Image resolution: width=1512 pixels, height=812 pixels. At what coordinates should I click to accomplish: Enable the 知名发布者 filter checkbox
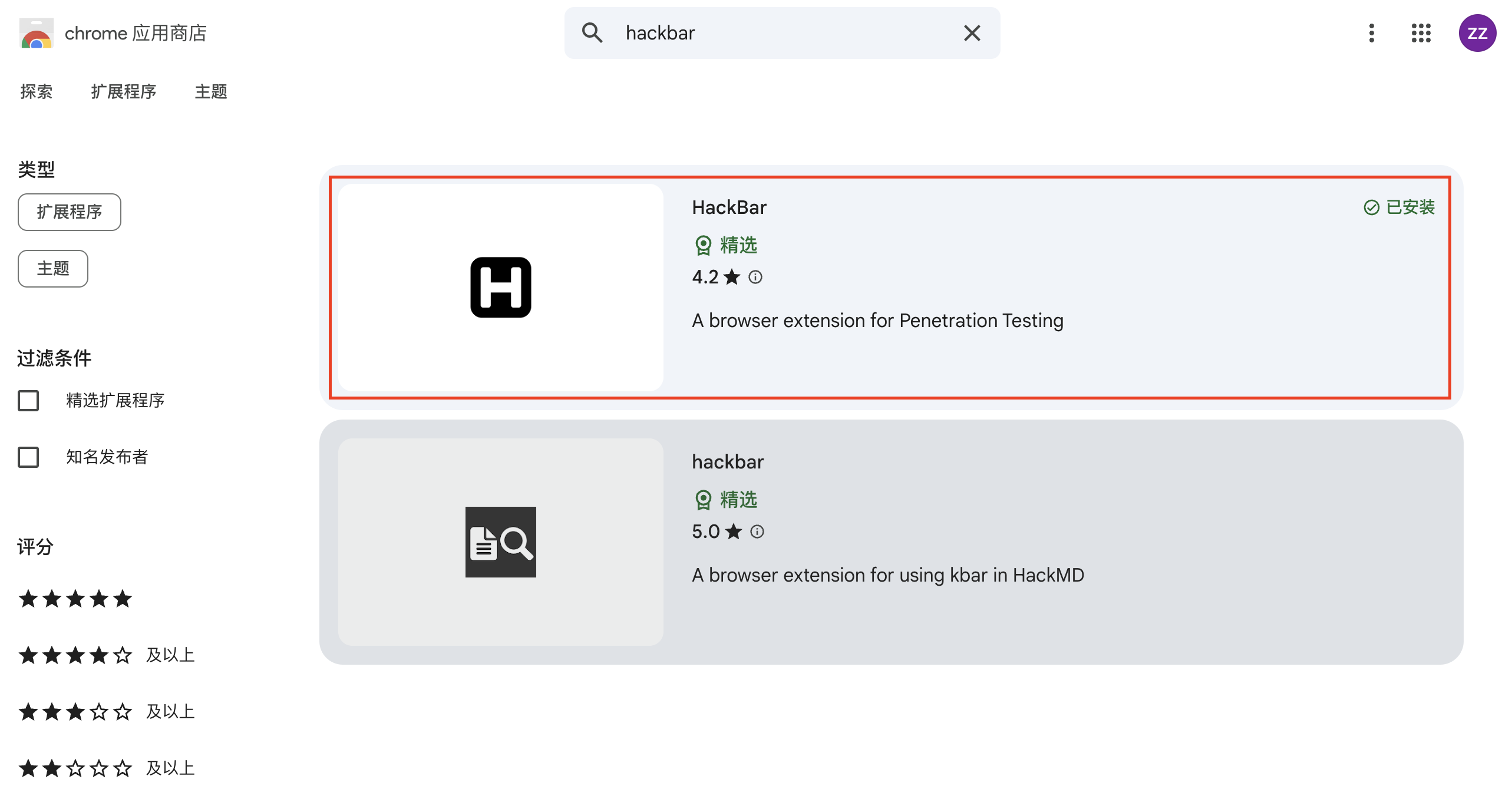tap(28, 457)
